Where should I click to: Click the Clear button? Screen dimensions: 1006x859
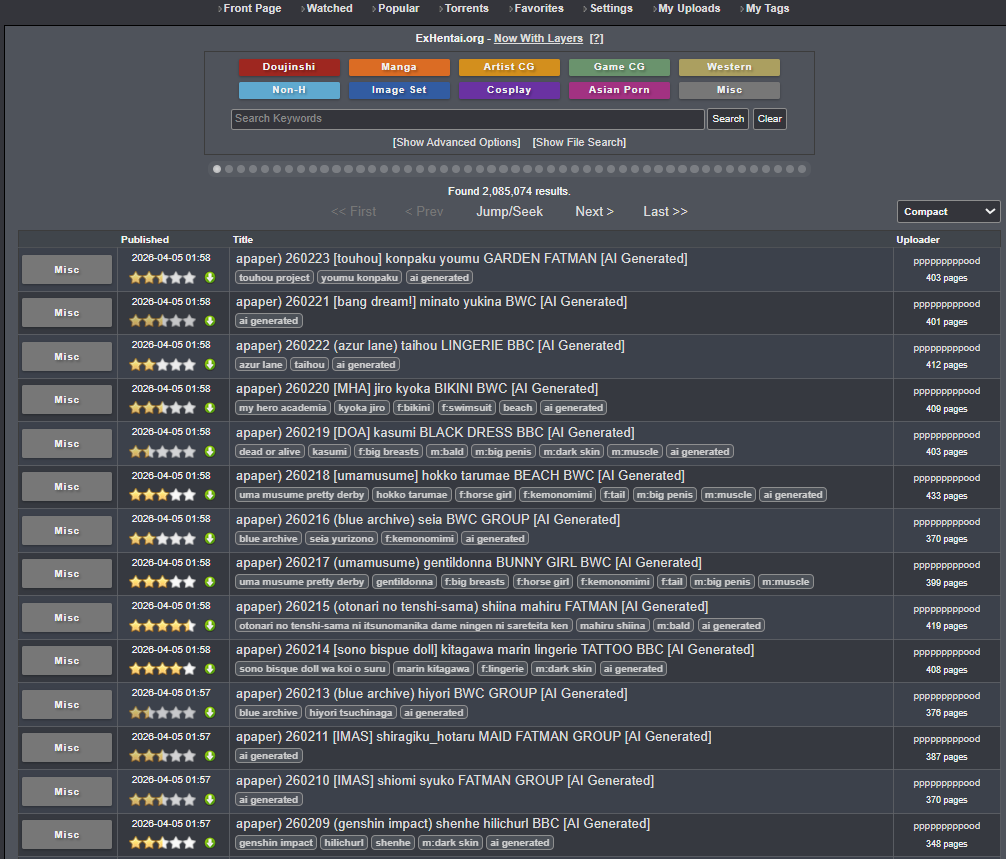[x=770, y=119]
